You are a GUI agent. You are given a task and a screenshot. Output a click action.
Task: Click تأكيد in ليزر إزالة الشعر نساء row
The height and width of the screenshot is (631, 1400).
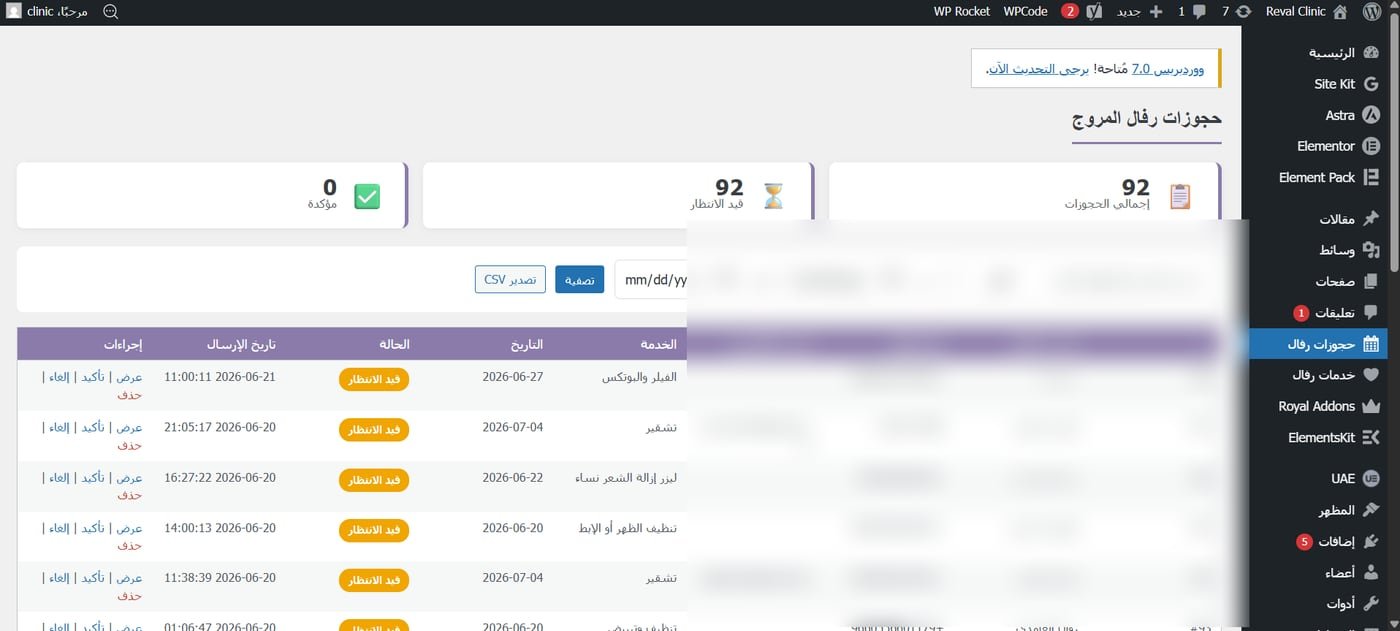coord(93,478)
